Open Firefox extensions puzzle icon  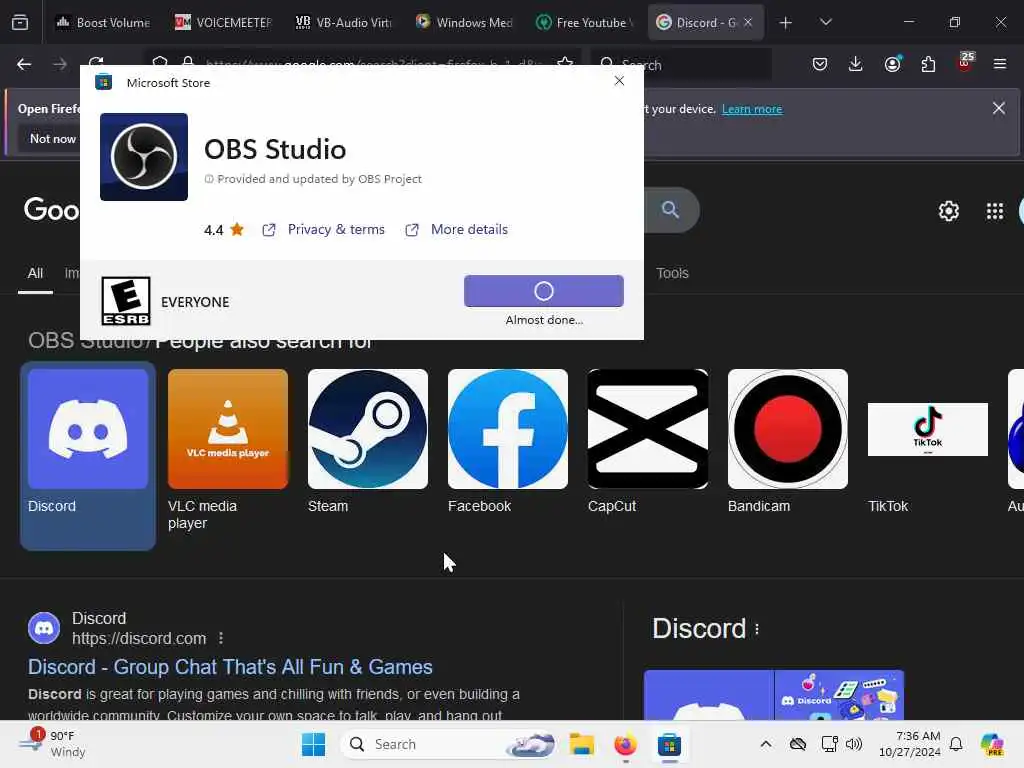click(x=928, y=64)
